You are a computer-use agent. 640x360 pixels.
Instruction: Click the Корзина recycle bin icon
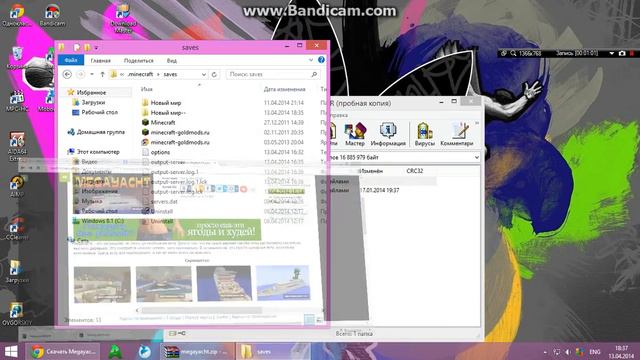tap(17, 57)
